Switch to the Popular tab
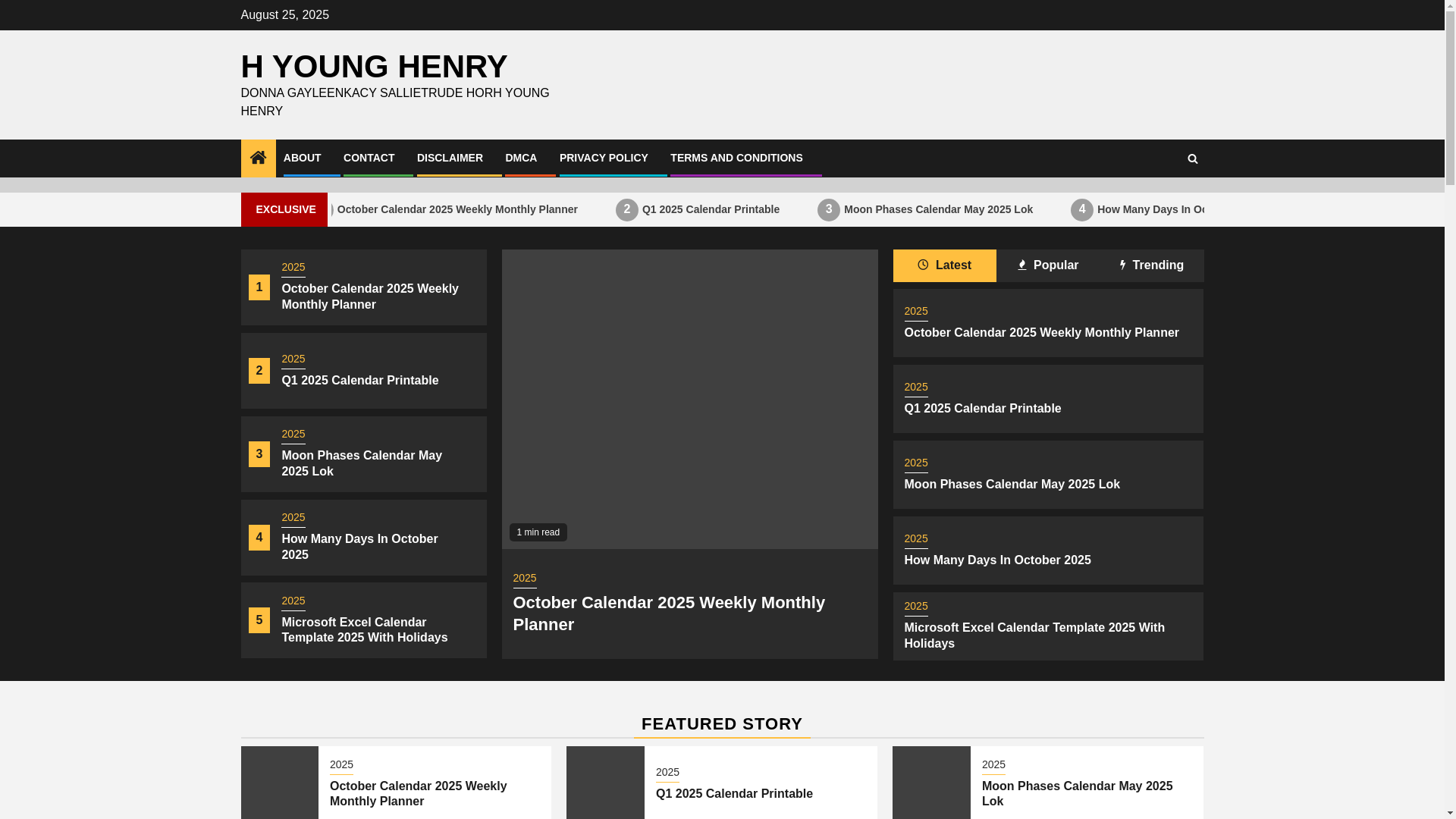Viewport: 1456px width, 819px height. click(1047, 265)
